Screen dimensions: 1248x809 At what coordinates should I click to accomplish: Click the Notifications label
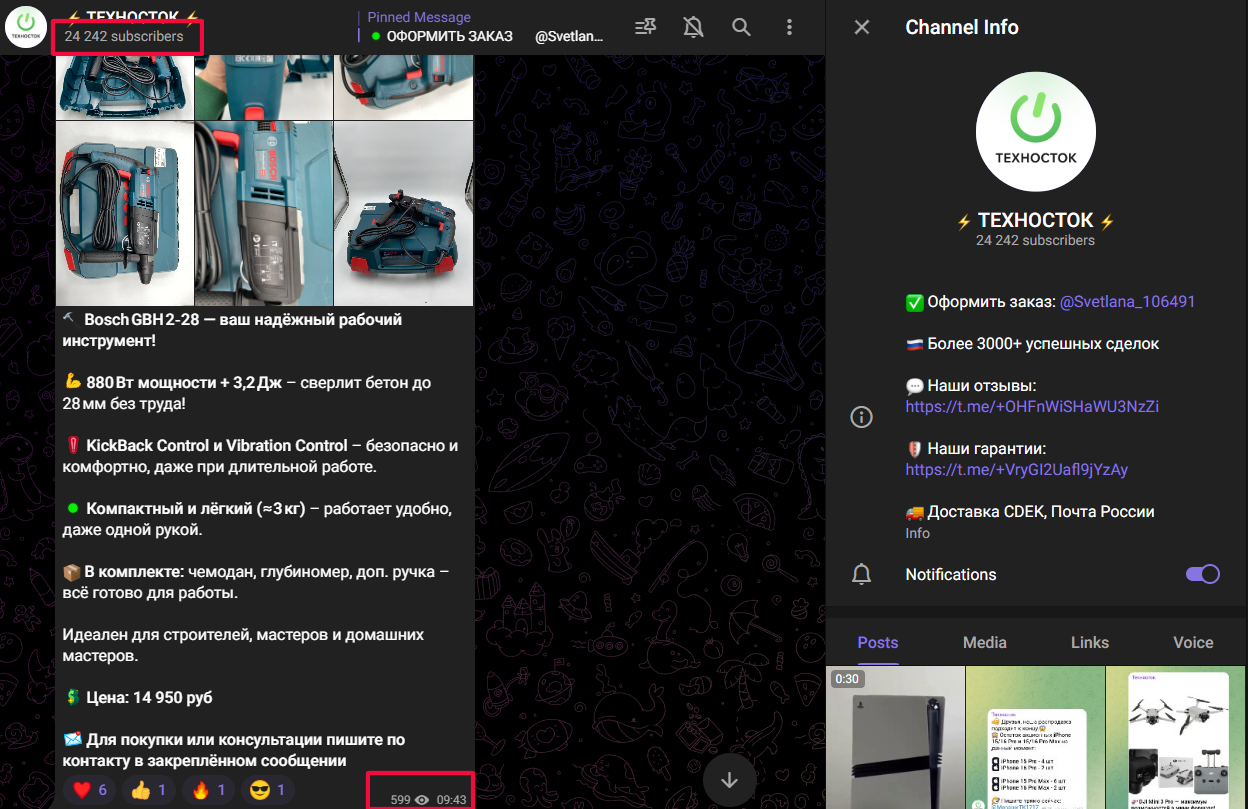[x=951, y=574]
